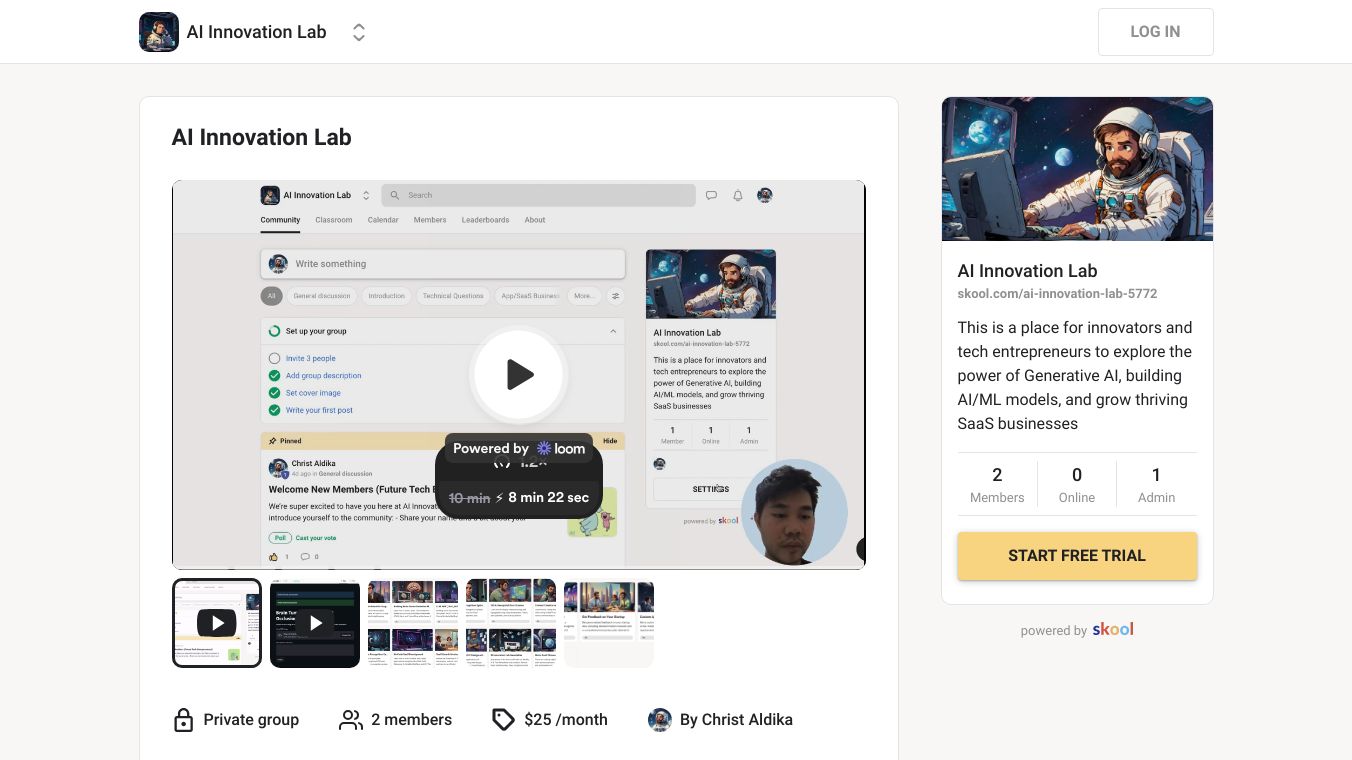Click the people icon beside 2 members
This screenshot has height=760, width=1352.
[x=350, y=720]
